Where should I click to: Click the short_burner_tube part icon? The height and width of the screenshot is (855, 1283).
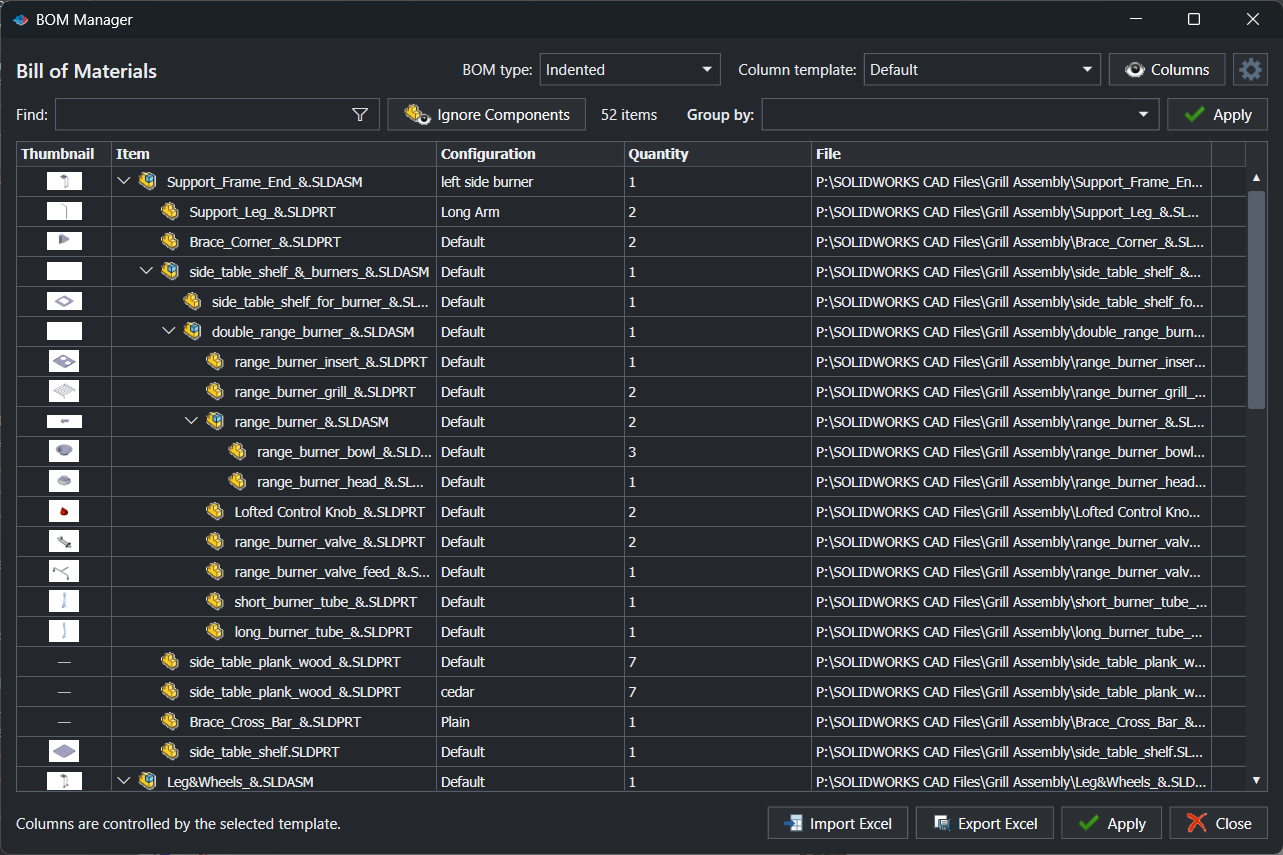[215, 602]
